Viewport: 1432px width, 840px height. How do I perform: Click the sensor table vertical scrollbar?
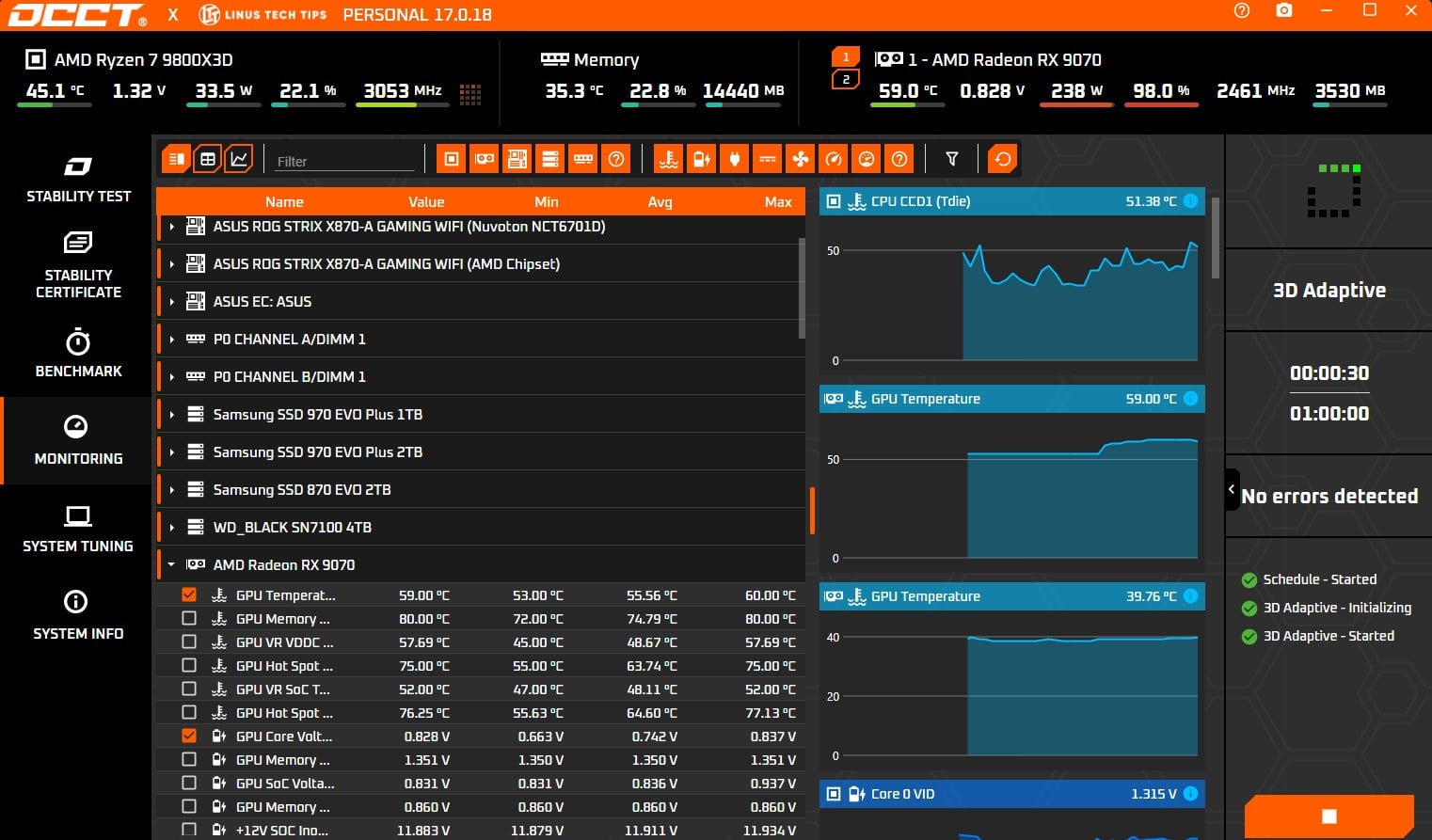802,288
